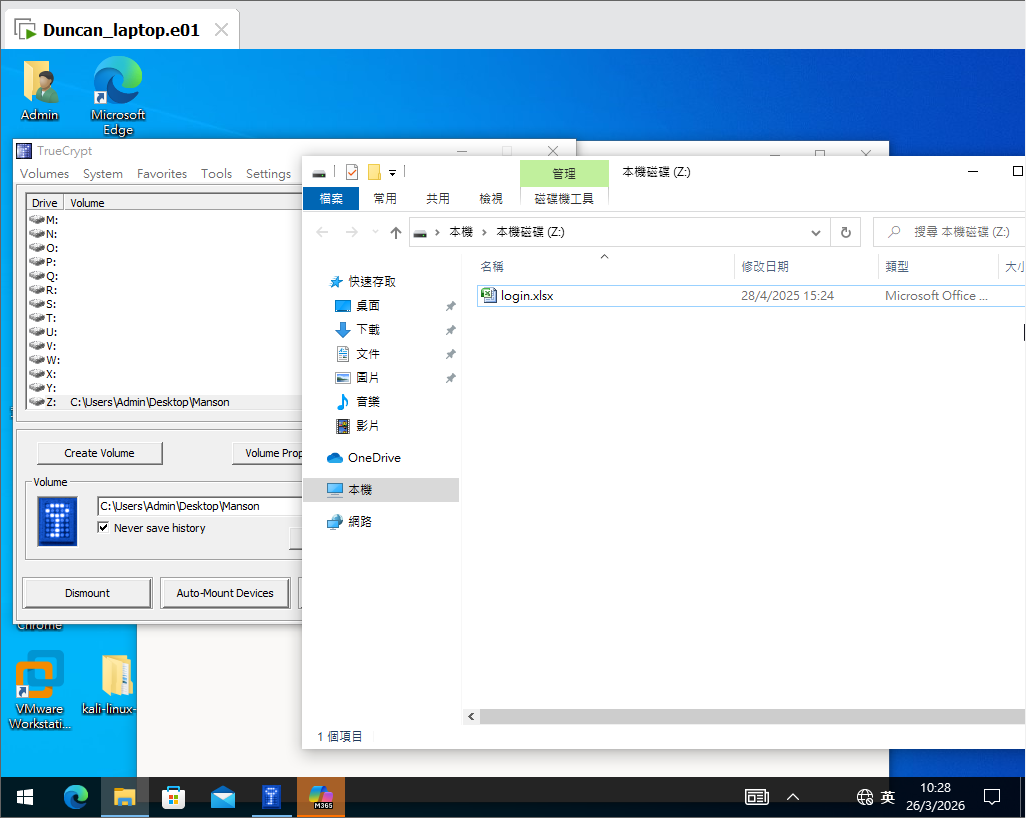
Task: Open the notification center icon
Action: (992, 796)
